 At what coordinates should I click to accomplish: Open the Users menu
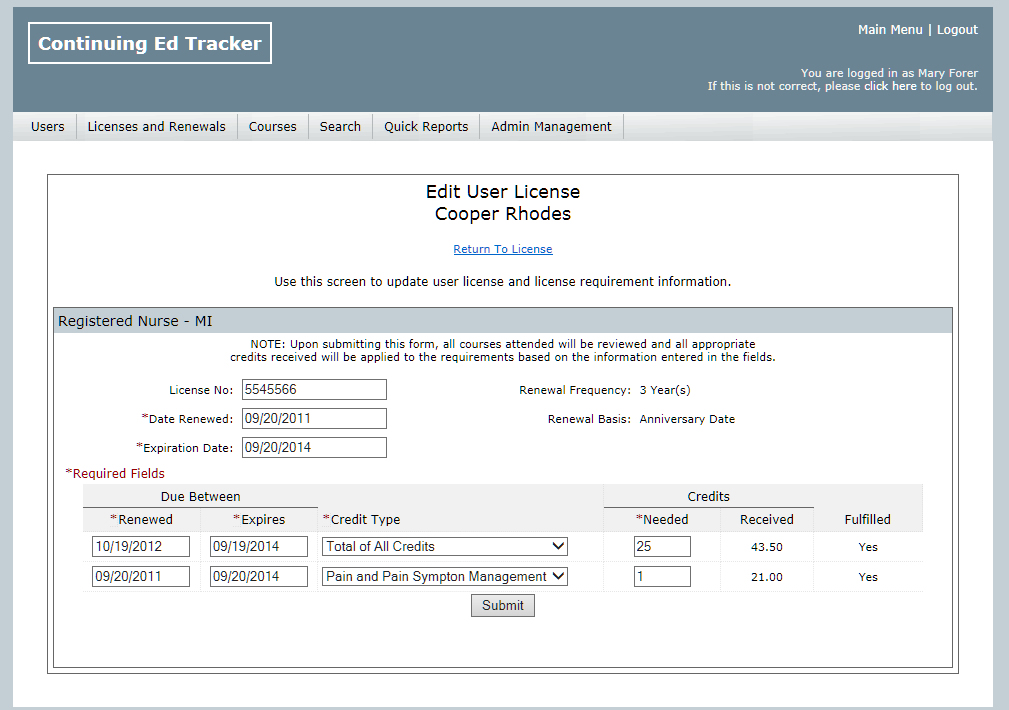pyautogui.click(x=47, y=127)
